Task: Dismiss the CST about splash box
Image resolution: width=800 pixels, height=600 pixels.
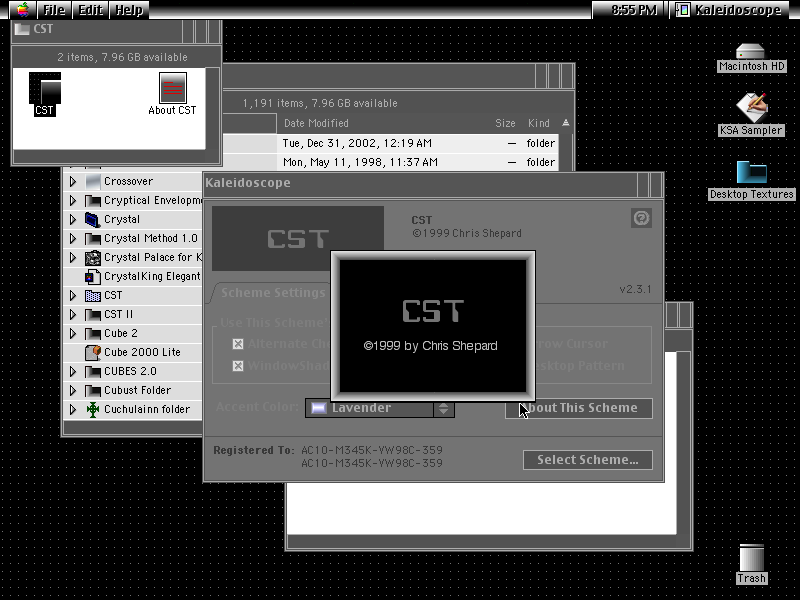Action: 433,326
